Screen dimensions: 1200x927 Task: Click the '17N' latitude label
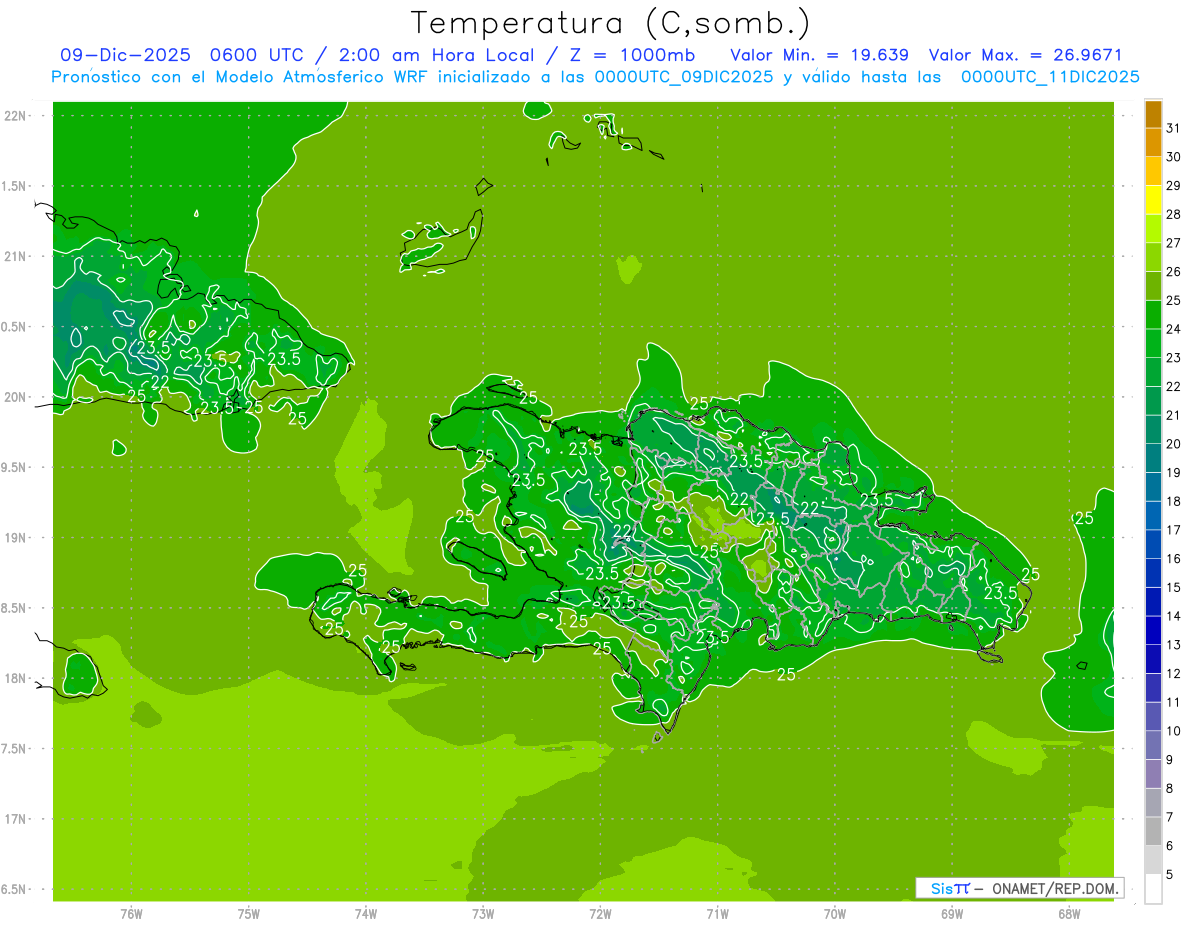[x=15, y=819]
